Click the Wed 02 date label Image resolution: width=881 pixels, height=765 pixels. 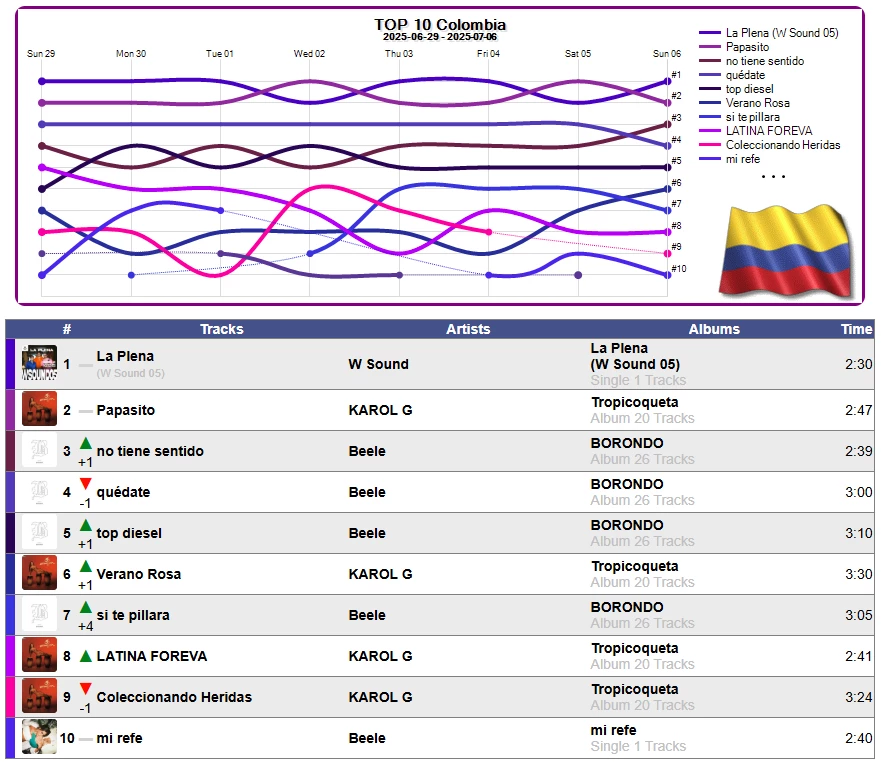click(x=309, y=53)
